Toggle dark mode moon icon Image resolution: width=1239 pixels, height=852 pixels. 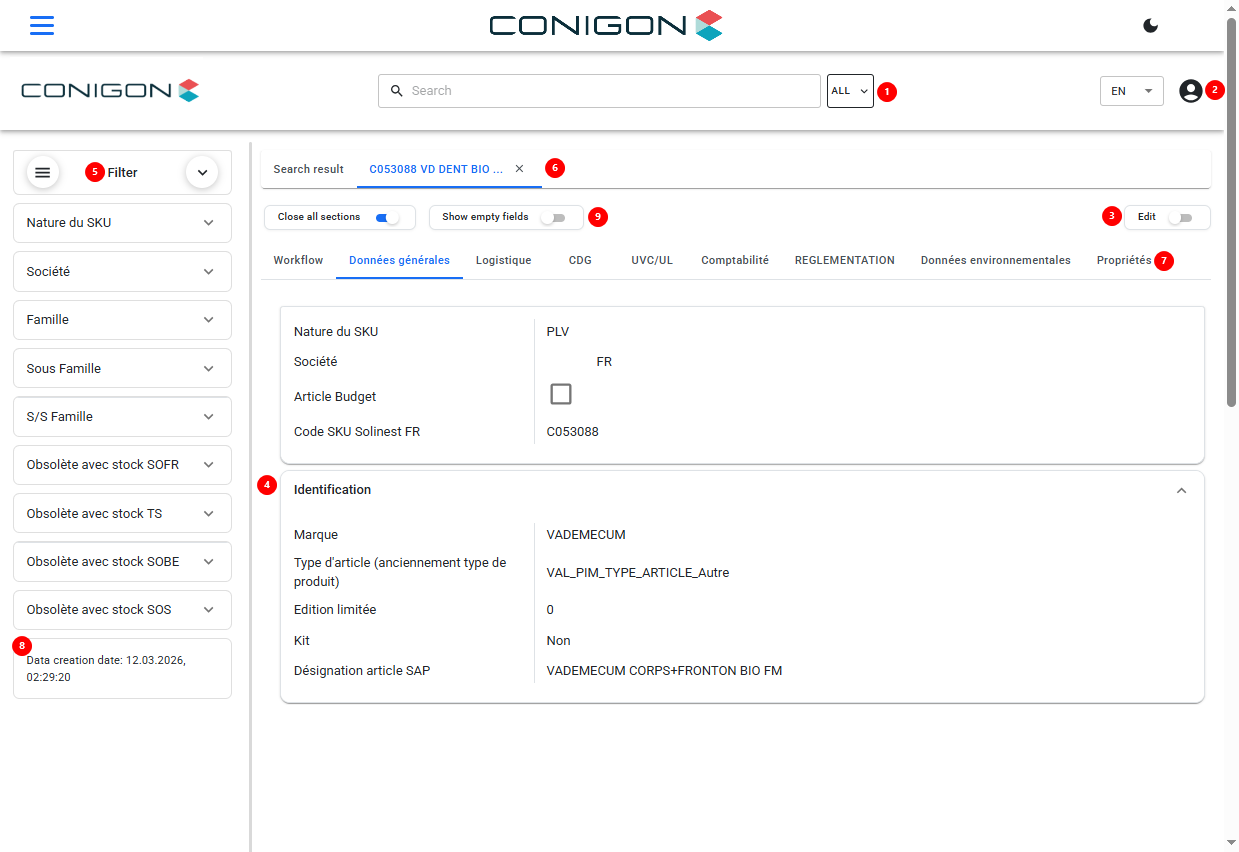(1151, 26)
